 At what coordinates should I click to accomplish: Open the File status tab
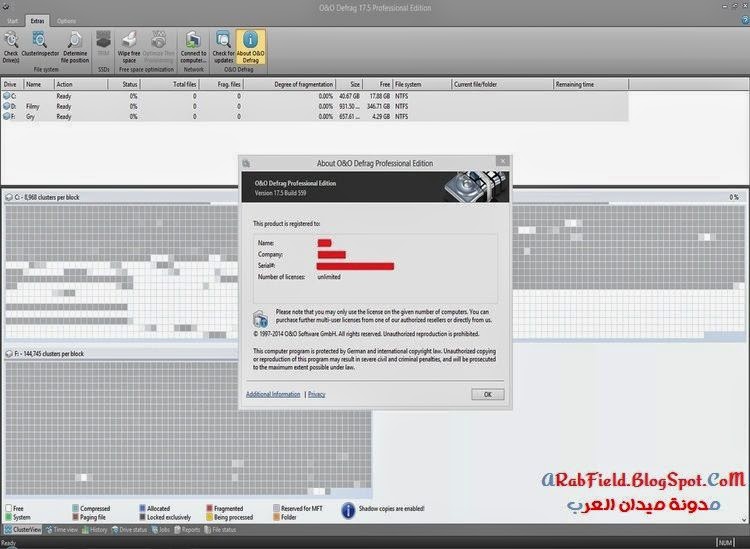[220, 530]
